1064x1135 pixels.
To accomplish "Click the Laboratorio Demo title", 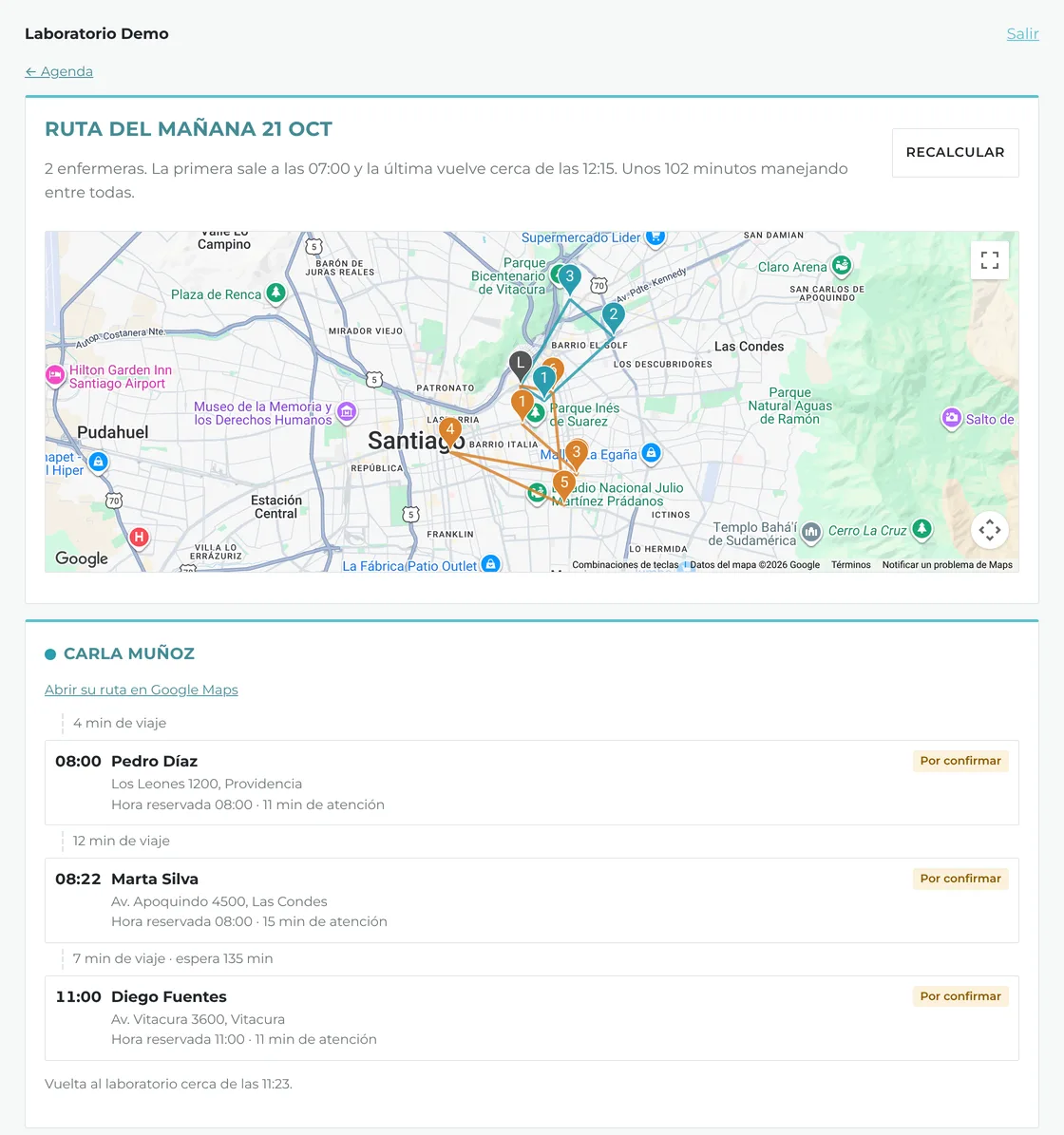I will pos(96,34).
